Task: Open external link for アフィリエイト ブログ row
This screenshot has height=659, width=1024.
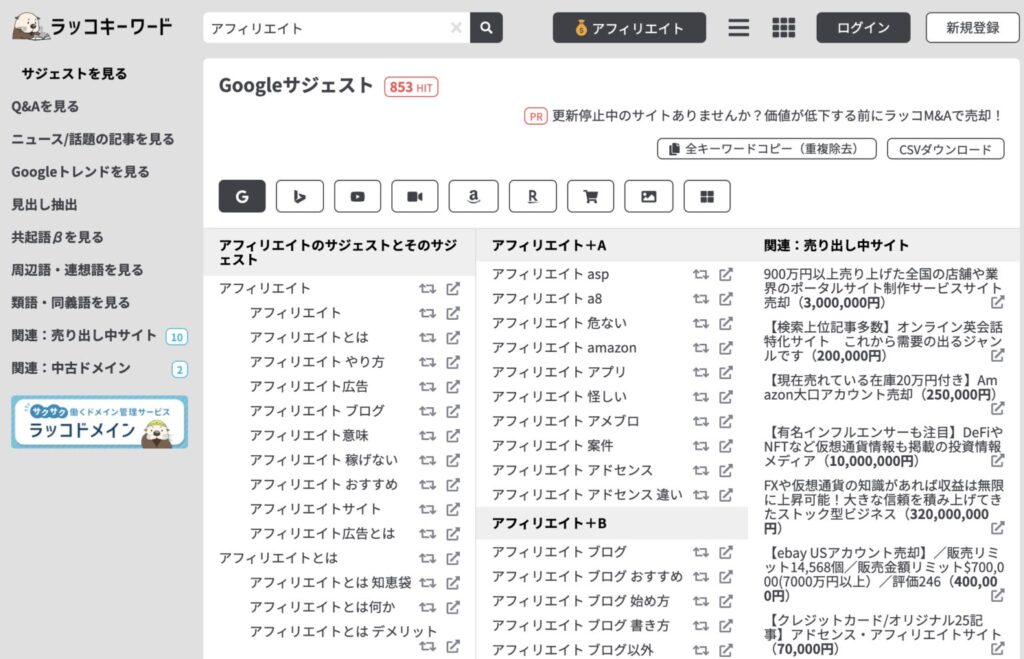Action: [453, 411]
